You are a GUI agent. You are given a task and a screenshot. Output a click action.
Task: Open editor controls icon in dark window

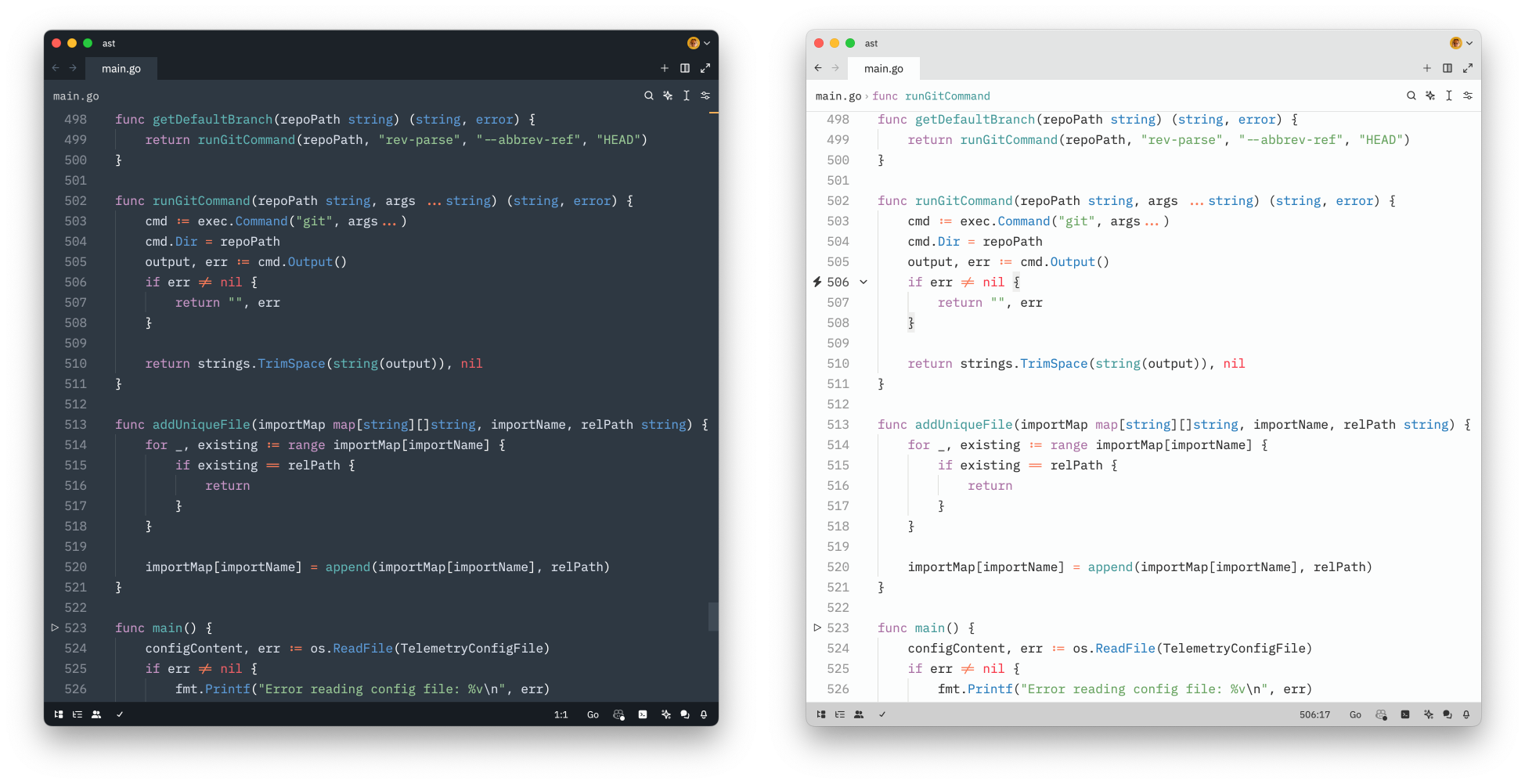pos(705,95)
